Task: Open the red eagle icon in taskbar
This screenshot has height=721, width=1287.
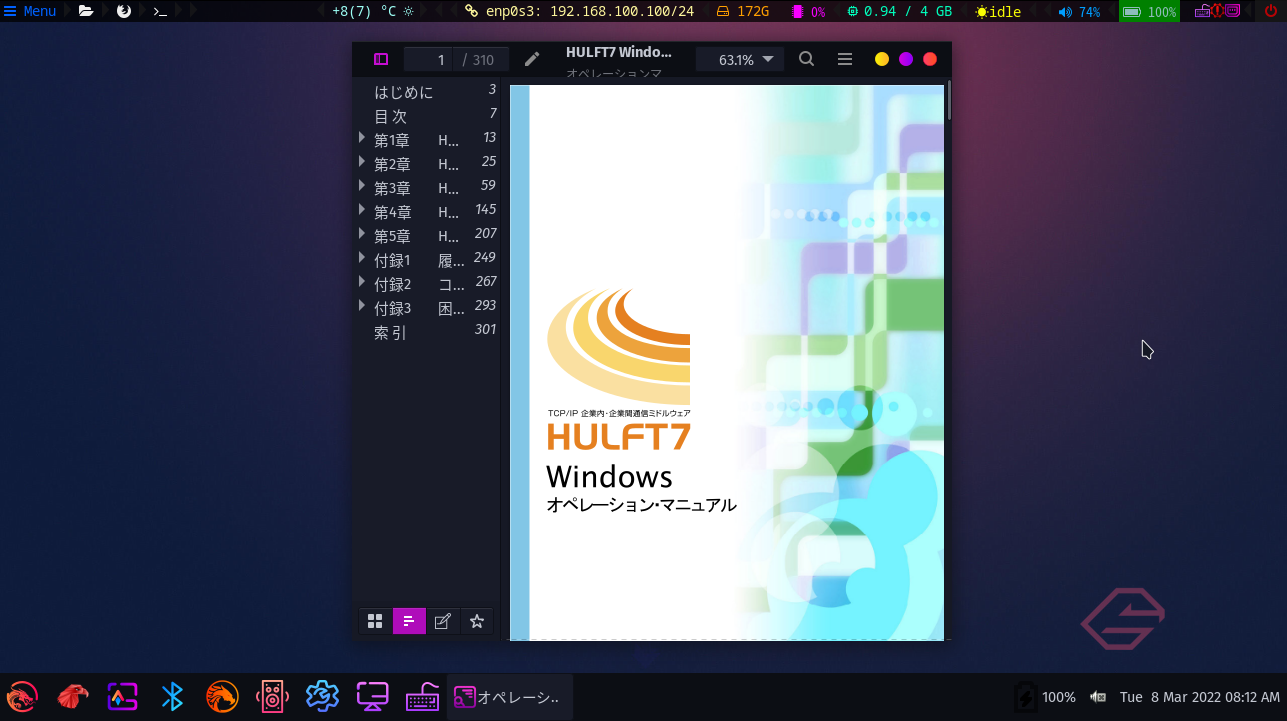Action: click(72, 696)
